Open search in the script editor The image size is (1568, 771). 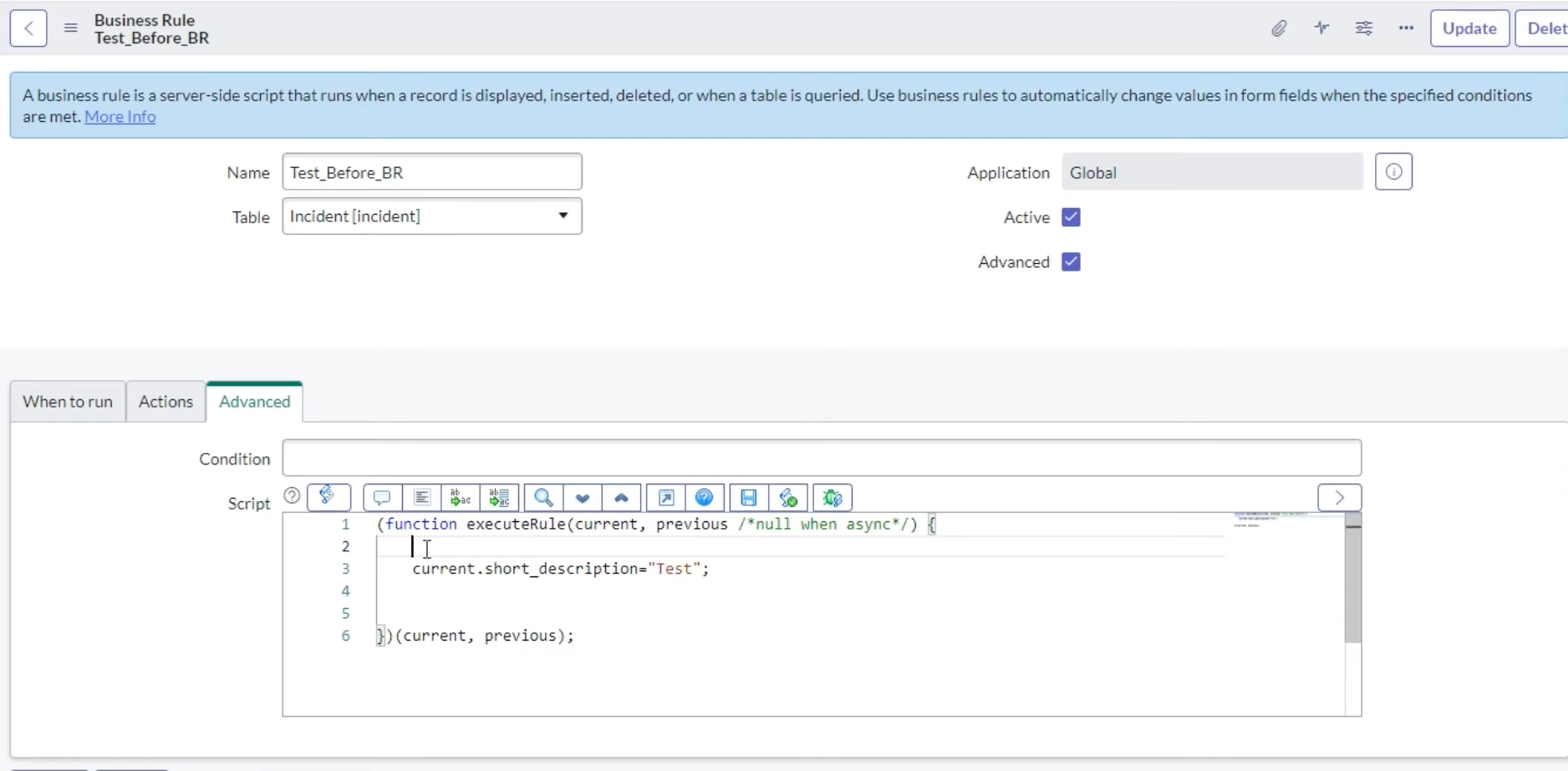pyautogui.click(x=543, y=497)
